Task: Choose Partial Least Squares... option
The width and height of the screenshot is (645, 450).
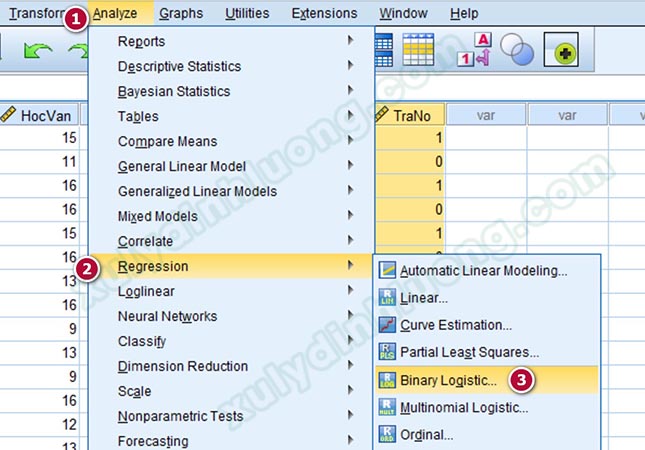Action: coord(487,352)
